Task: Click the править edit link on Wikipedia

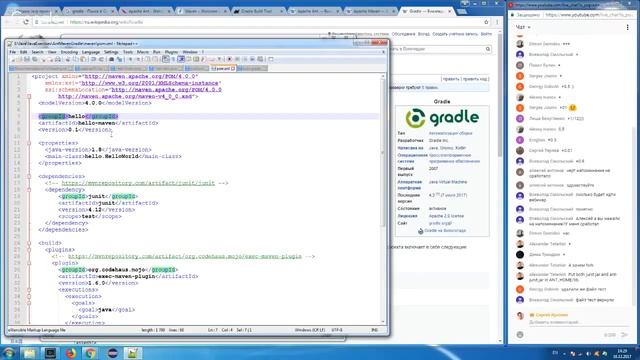Action: click(x=451, y=79)
